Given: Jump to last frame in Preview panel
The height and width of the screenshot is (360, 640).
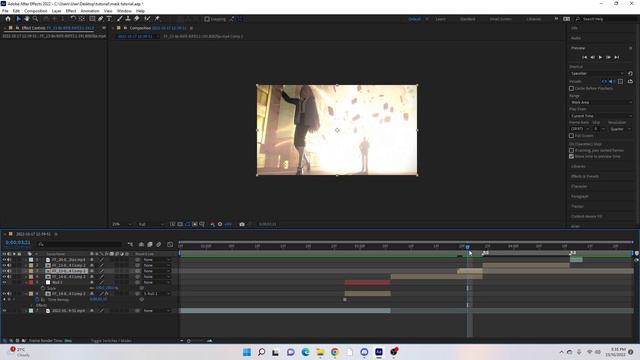Looking at the screenshot, I should tap(617, 57).
